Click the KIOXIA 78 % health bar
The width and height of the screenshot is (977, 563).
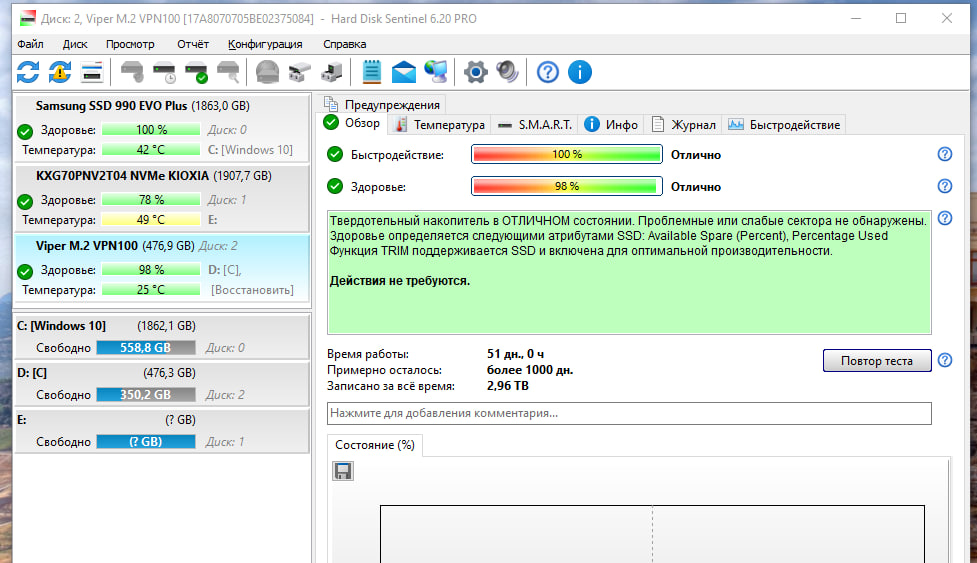pyautogui.click(x=151, y=199)
